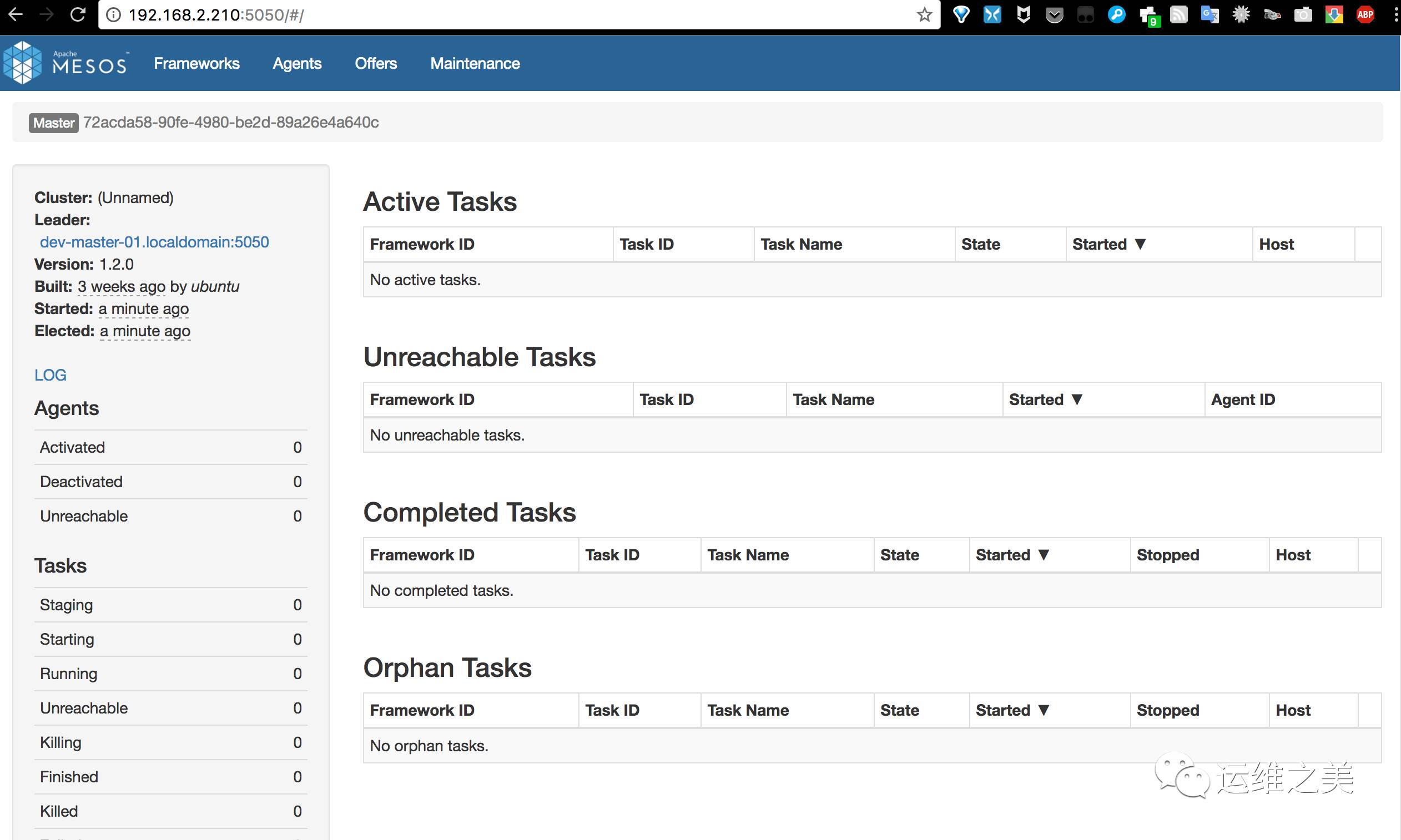Click the Maintenance tab
This screenshot has width=1401, height=840.
pos(475,62)
